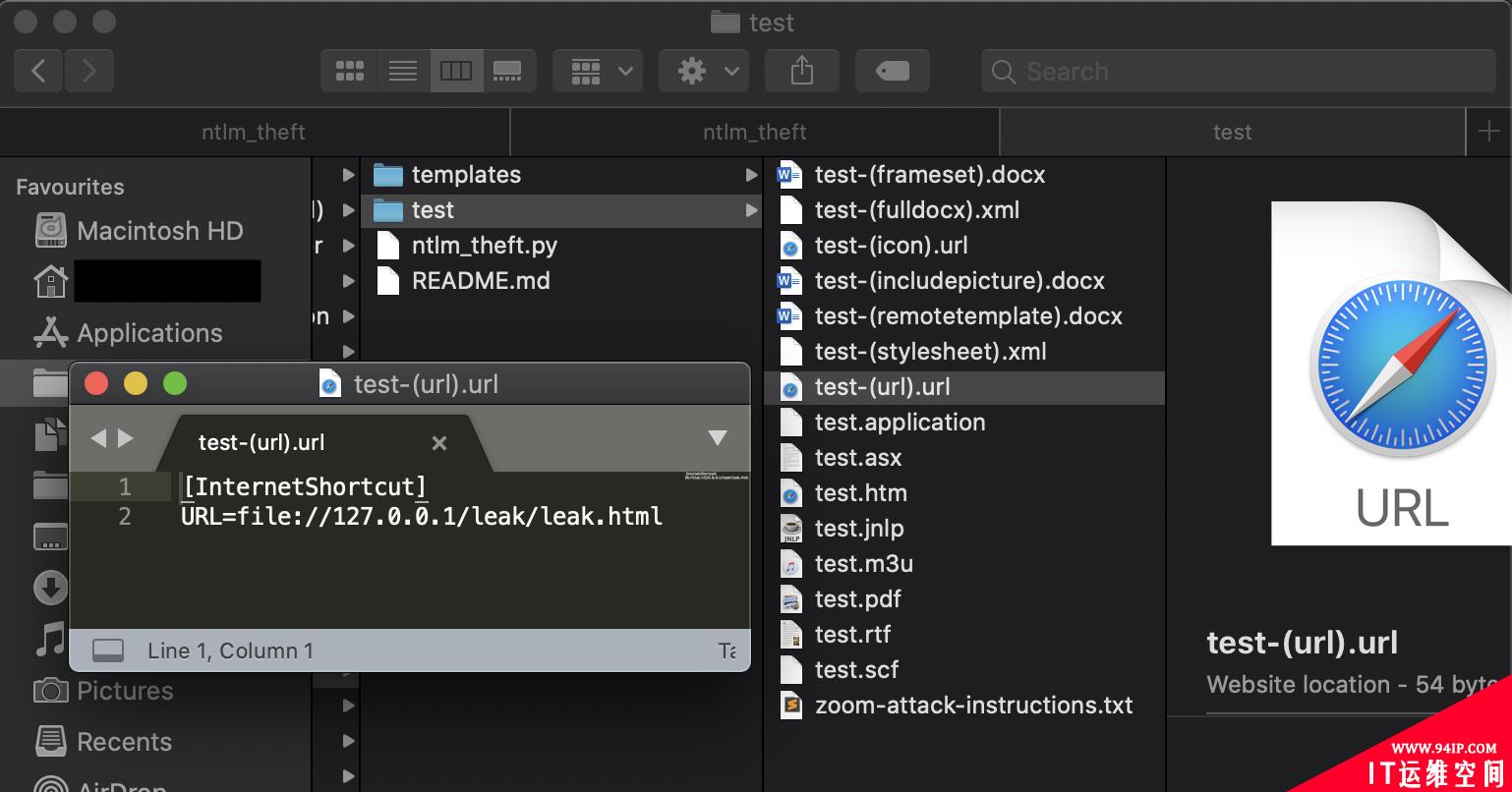
Task: Click the [InternetShortcut] line in editor
Action: pyautogui.click(x=305, y=486)
